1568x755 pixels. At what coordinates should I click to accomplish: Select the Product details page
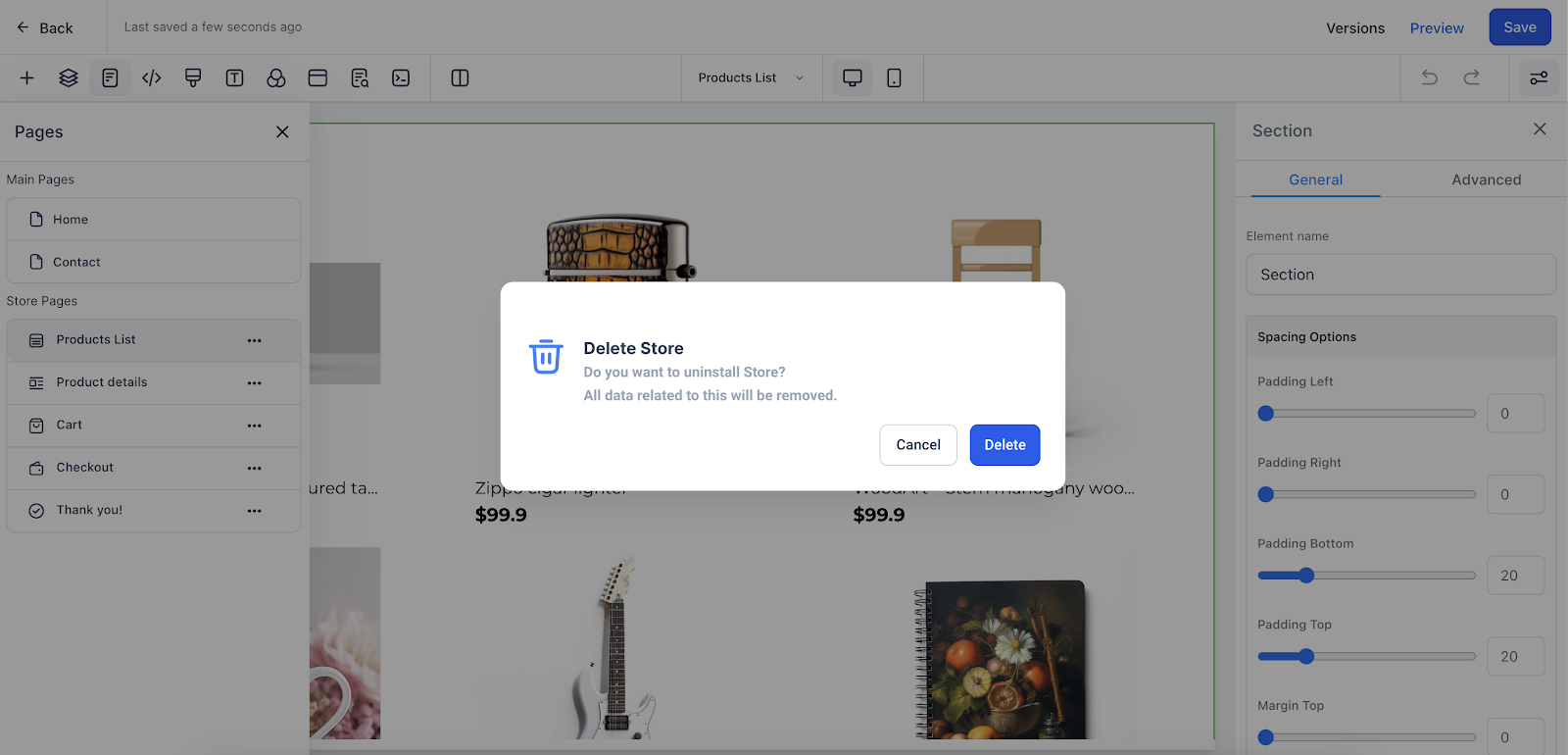(154, 382)
